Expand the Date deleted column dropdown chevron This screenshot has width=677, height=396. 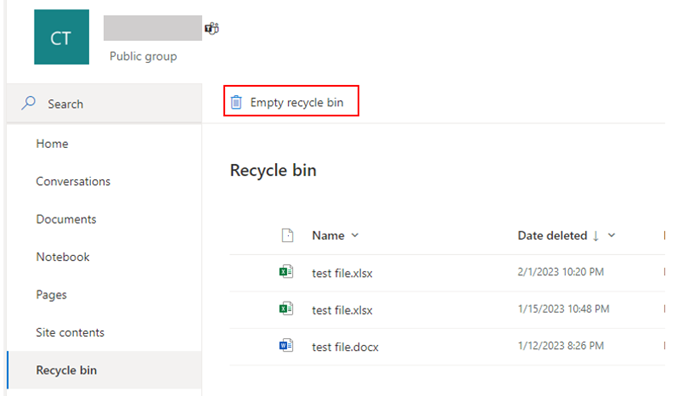point(611,235)
